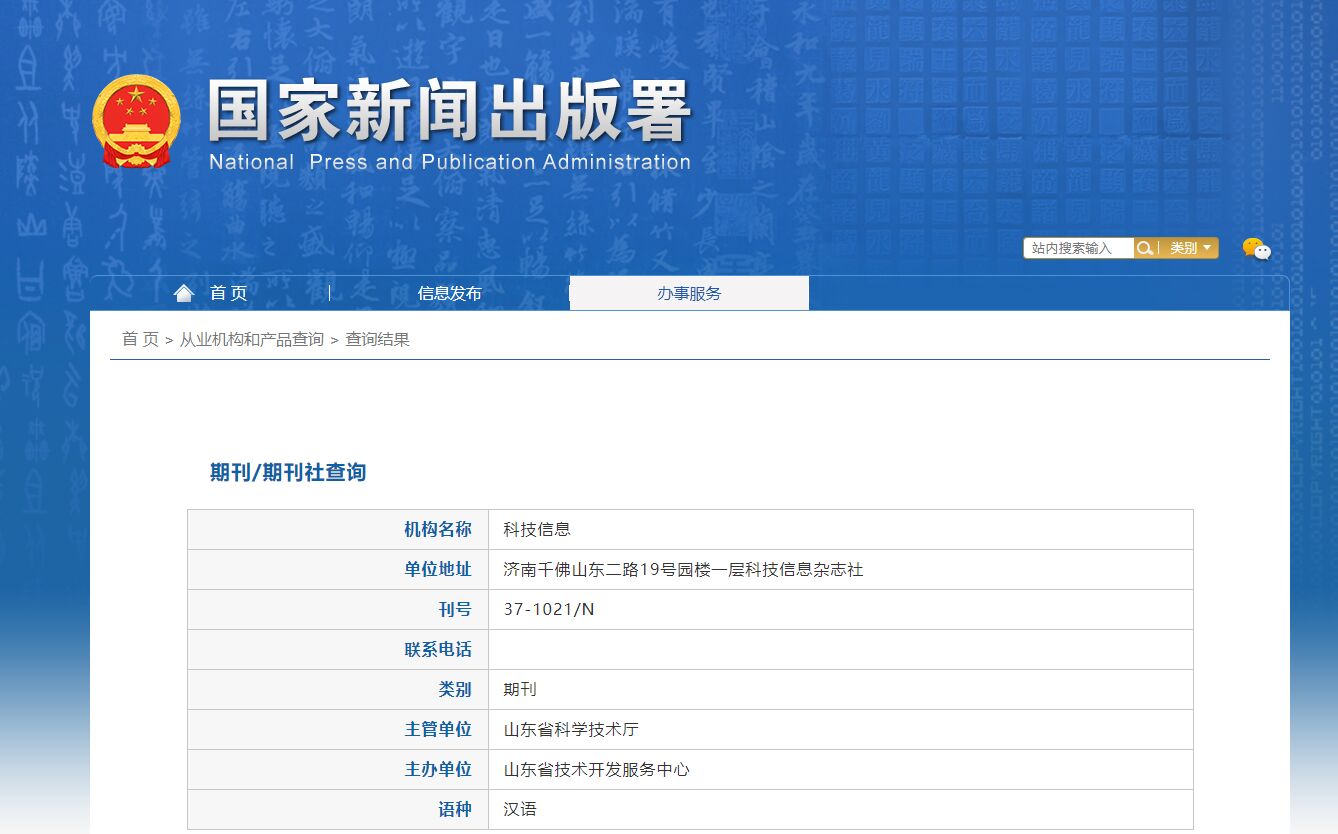Open 从业机构和产品查询 breadcrumb link
Image resolution: width=1338 pixels, height=834 pixels.
(x=252, y=339)
